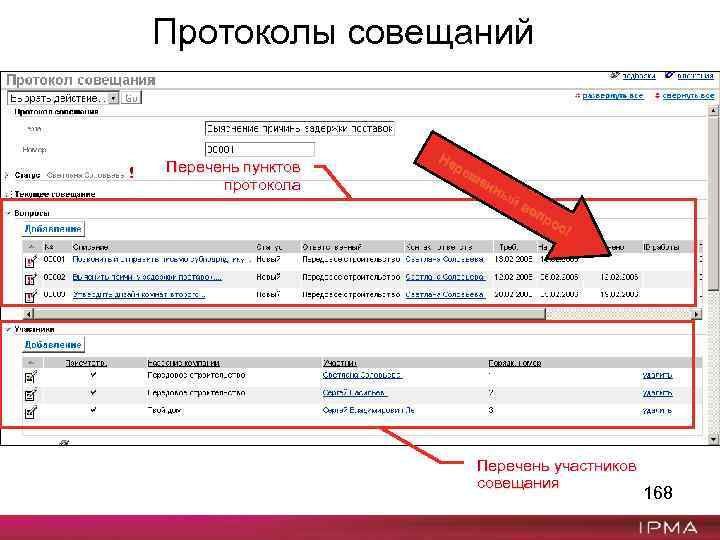This screenshot has height=540, width=720.
Task: Open the edit icon for question 00002
Action: click(30, 279)
